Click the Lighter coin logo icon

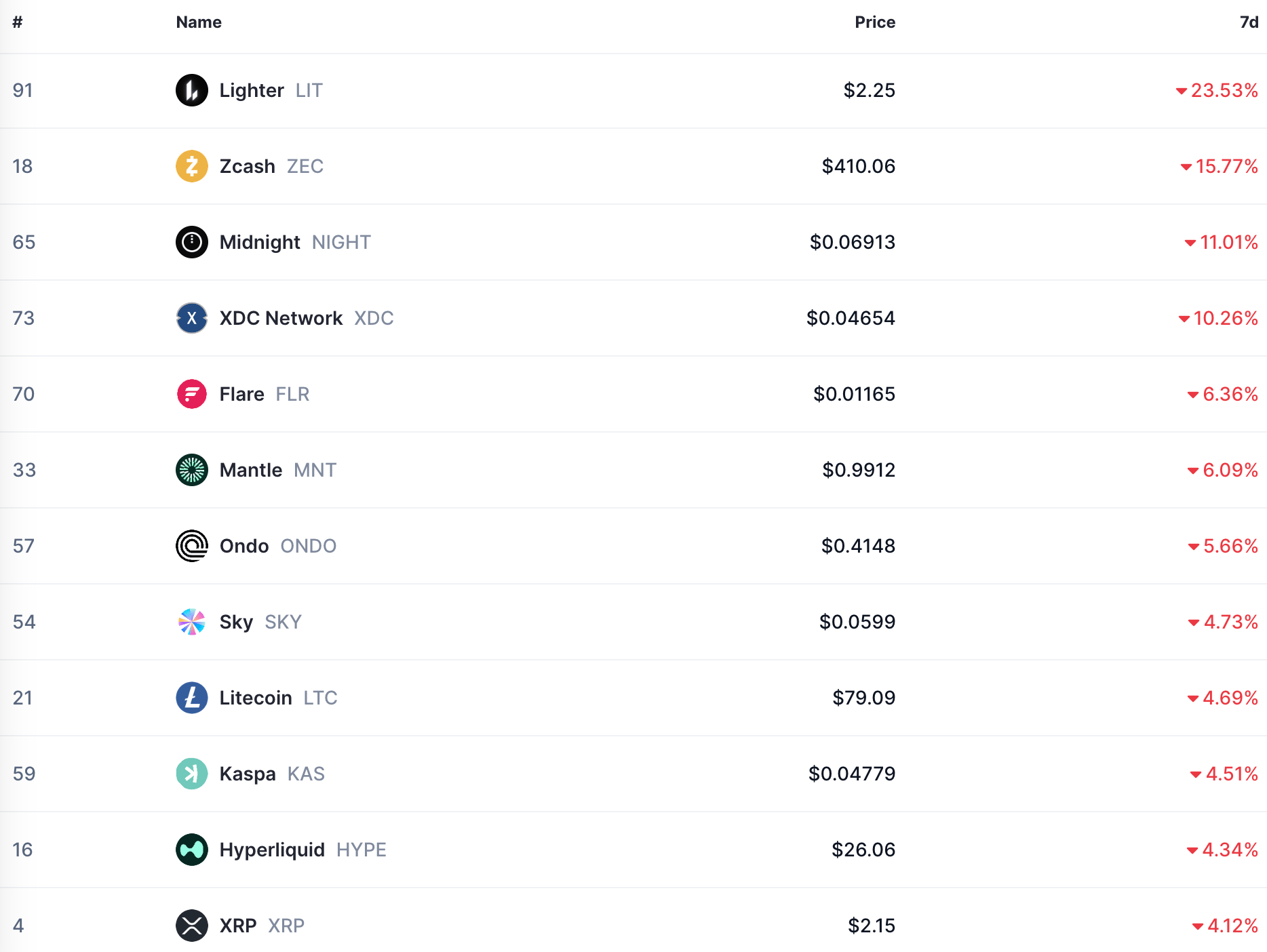tap(192, 90)
